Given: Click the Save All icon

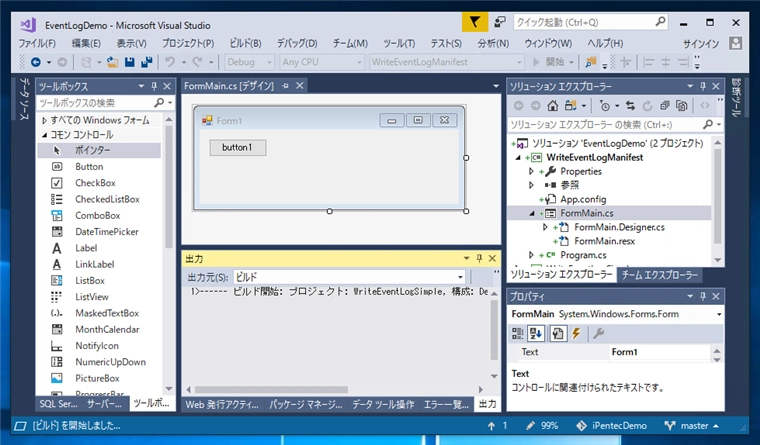Looking at the screenshot, I should tap(146, 62).
